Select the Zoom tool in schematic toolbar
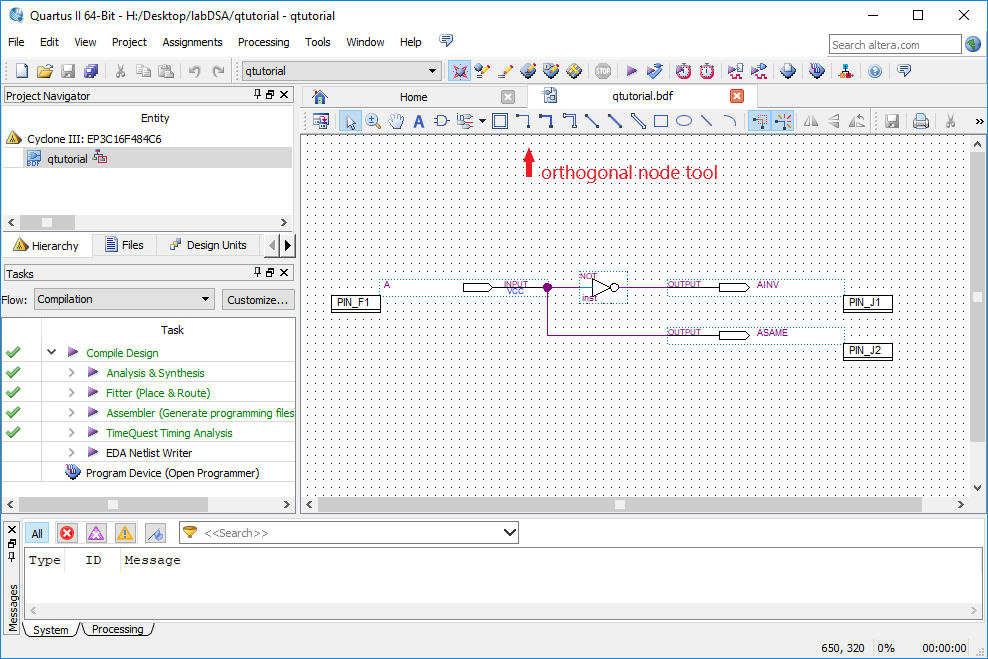Screen dimensions: 988x659 (373, 121)
